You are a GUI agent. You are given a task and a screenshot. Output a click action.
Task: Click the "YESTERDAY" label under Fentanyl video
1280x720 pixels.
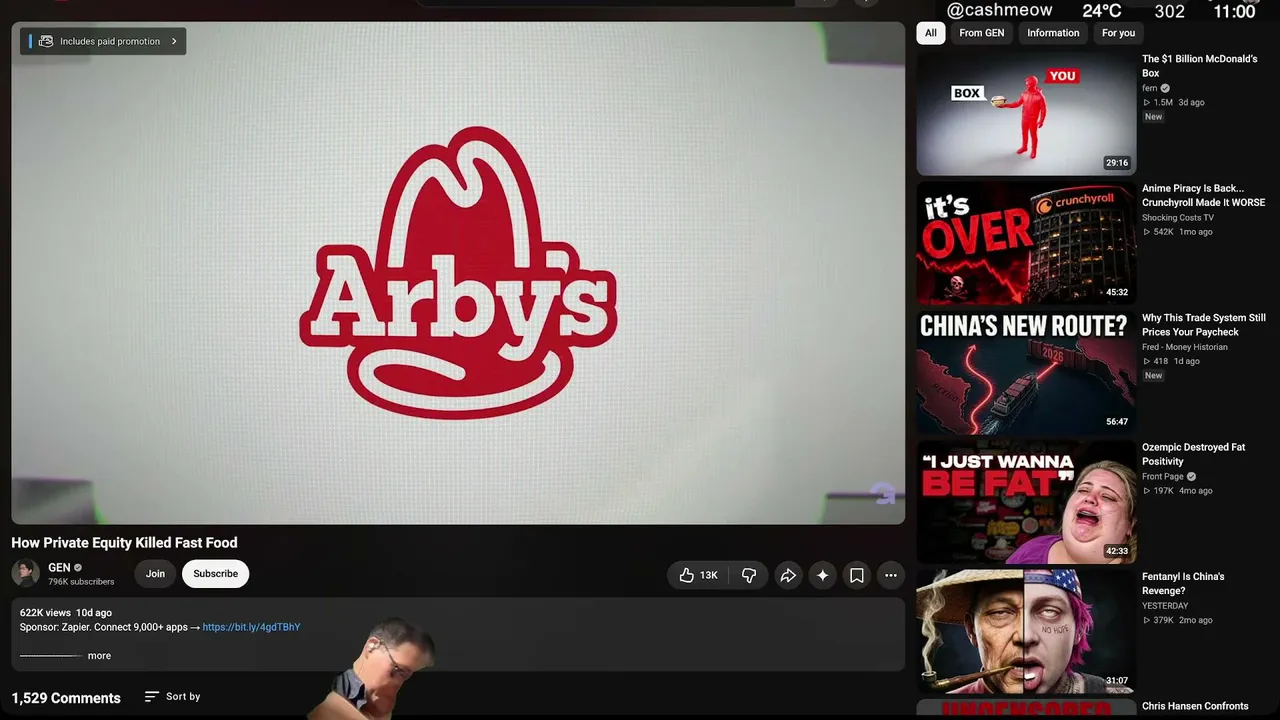(1165, 606)
